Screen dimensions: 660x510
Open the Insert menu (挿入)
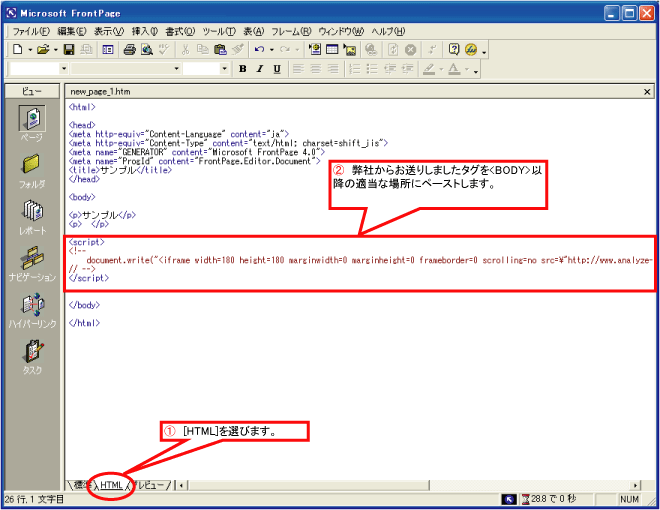pyautogui.click(x=145, y=31)
